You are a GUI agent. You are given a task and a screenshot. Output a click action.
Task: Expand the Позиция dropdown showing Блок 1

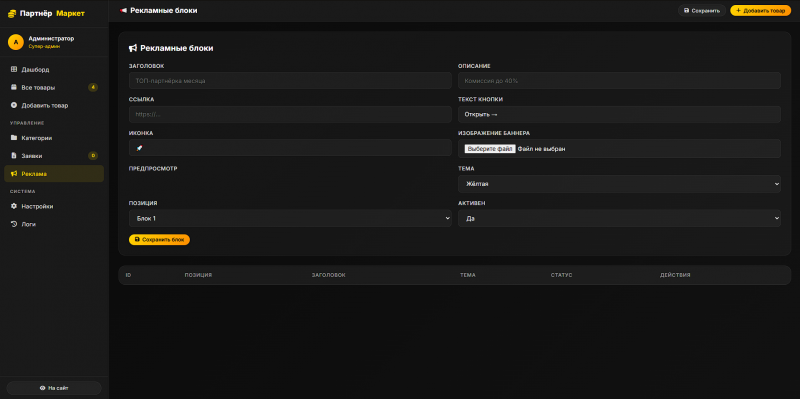point(290,218)
